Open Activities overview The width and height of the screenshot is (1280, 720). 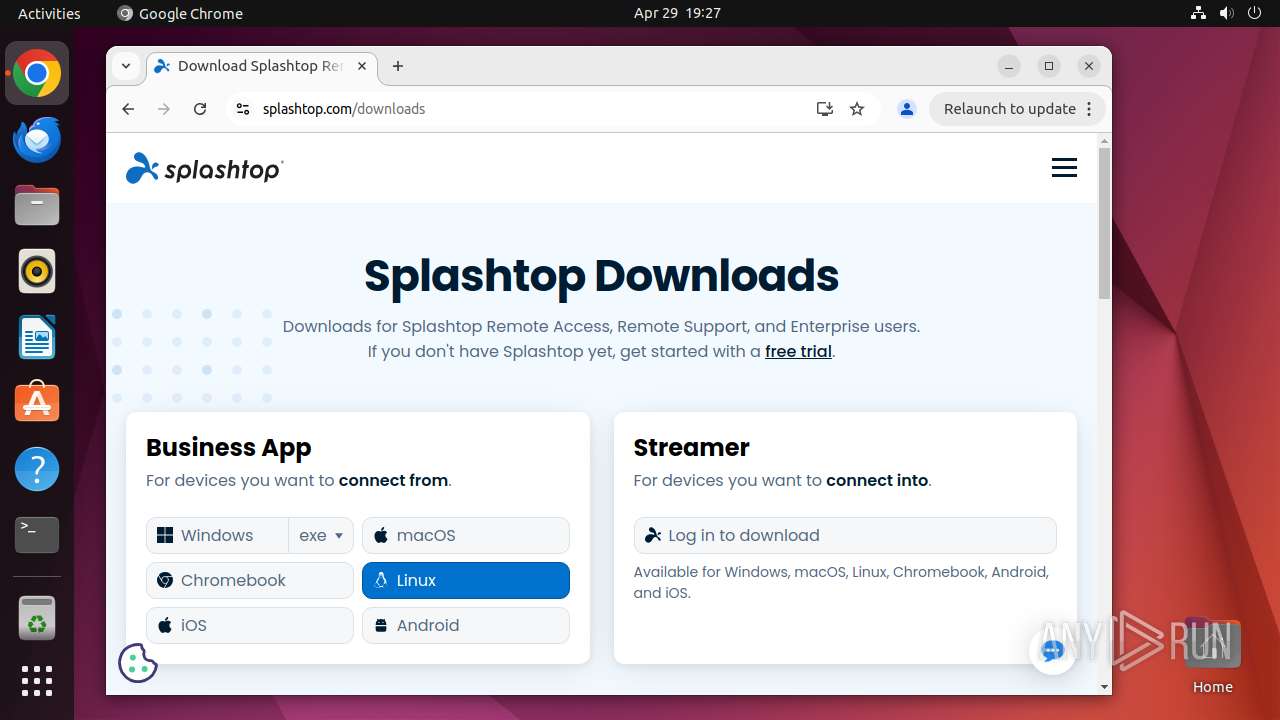[x=49, y=13]
